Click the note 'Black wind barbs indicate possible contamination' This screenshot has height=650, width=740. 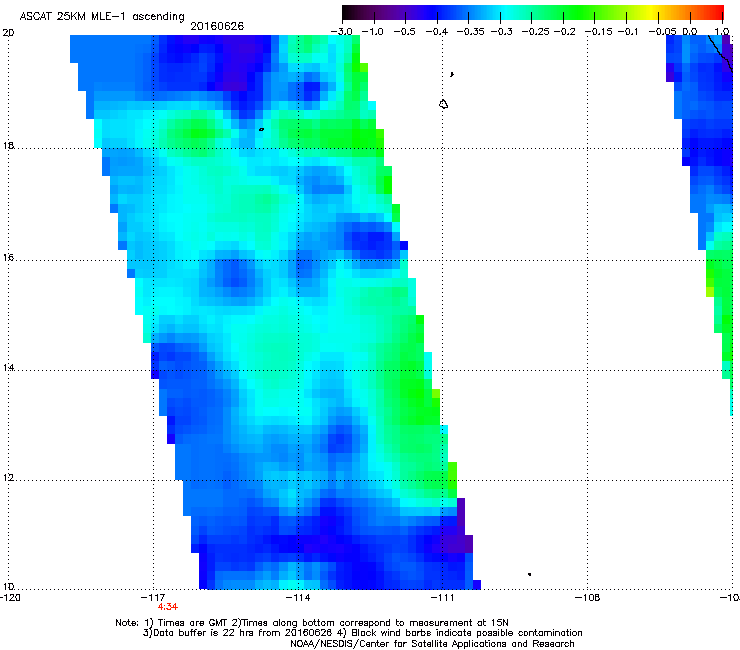pos(467,633)
